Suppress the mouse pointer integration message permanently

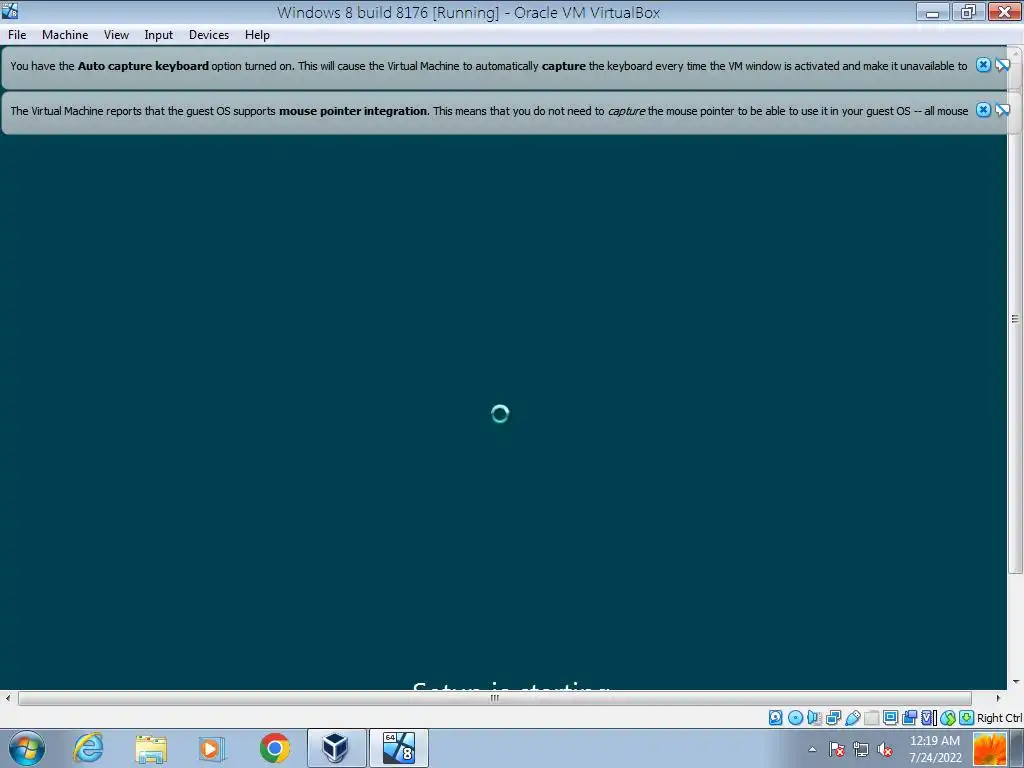pos(1002,110)
